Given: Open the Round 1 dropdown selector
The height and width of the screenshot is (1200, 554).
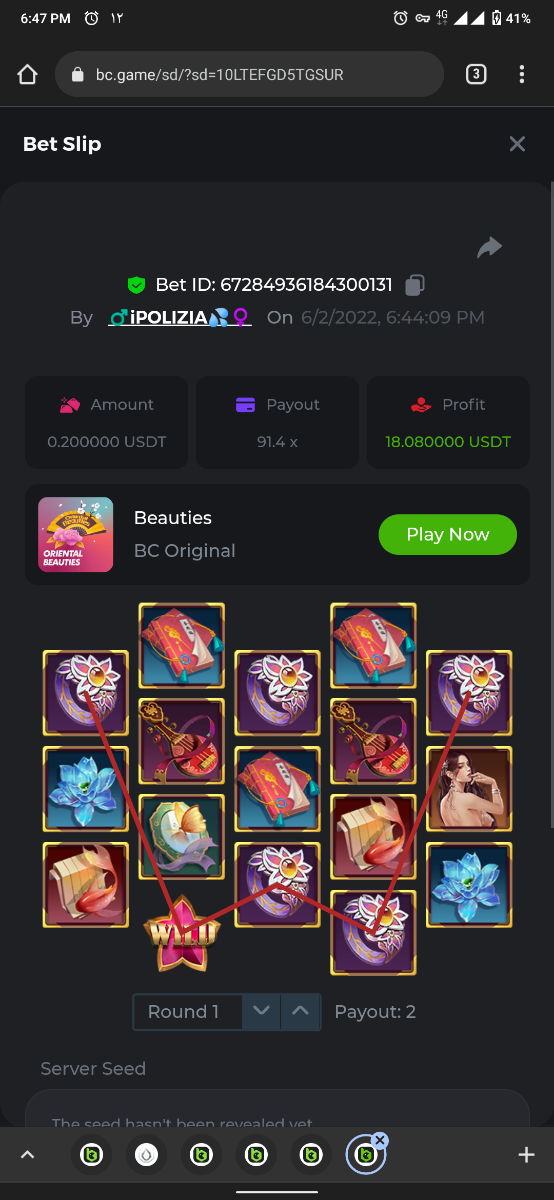Looking at the screenshot, I should coord(188,1012).
